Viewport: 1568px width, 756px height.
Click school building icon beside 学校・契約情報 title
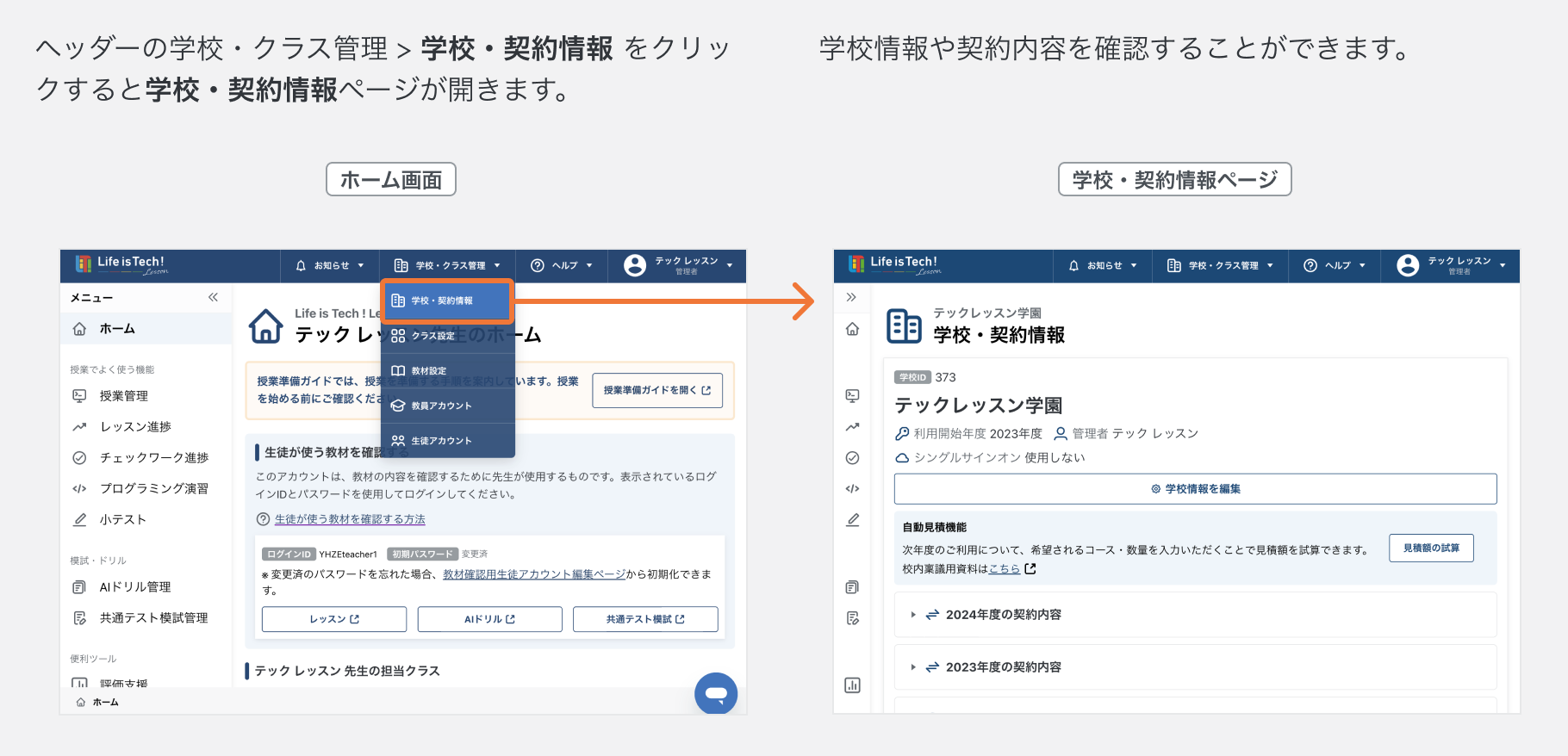(904, 326)
